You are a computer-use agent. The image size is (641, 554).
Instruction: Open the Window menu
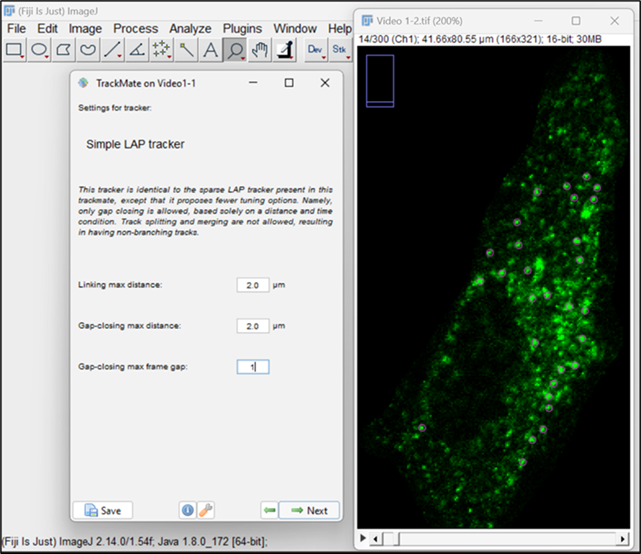click(295, 29)
